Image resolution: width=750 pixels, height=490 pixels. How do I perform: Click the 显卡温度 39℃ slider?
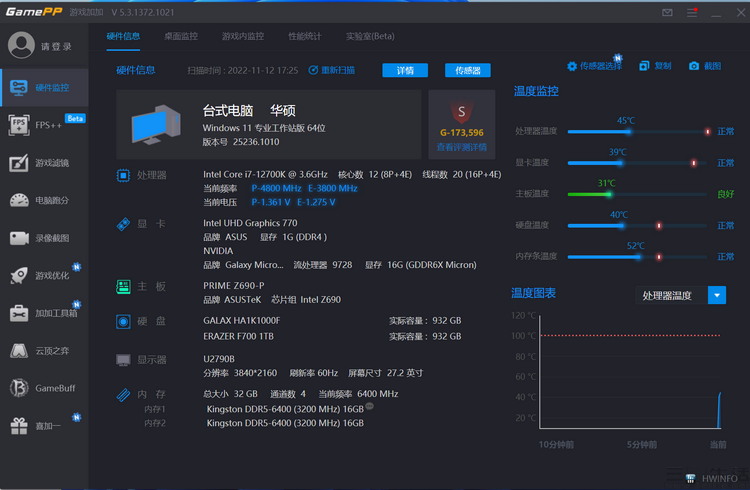[x=638, y=163]
